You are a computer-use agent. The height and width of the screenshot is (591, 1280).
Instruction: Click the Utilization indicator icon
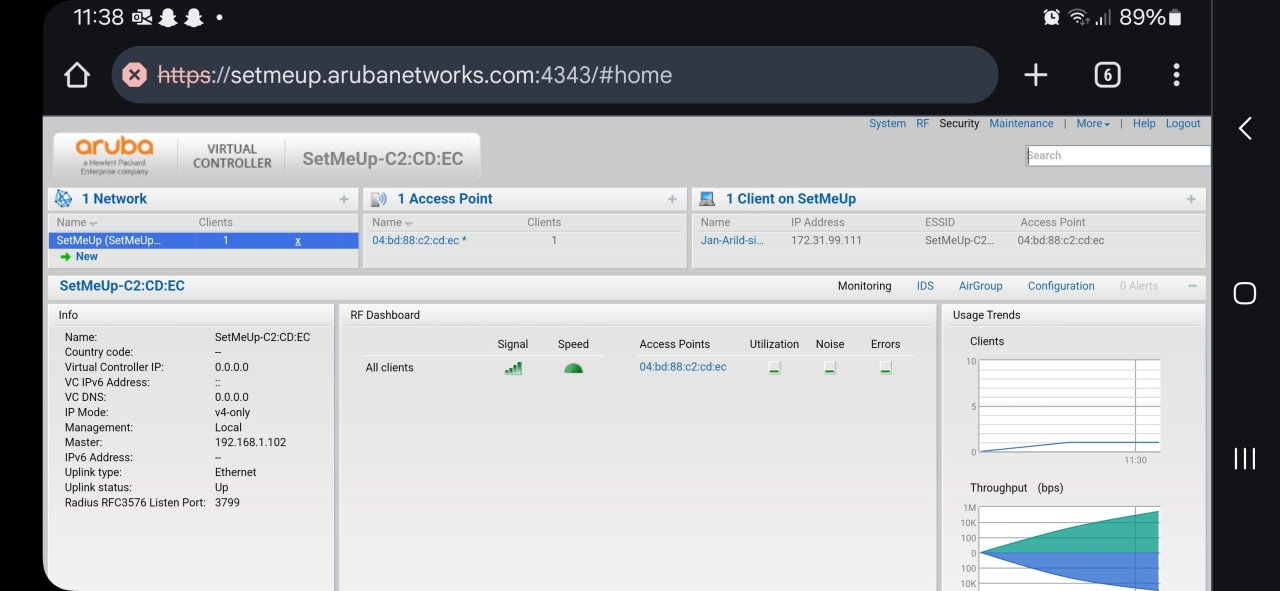click(x=774, y=368)
